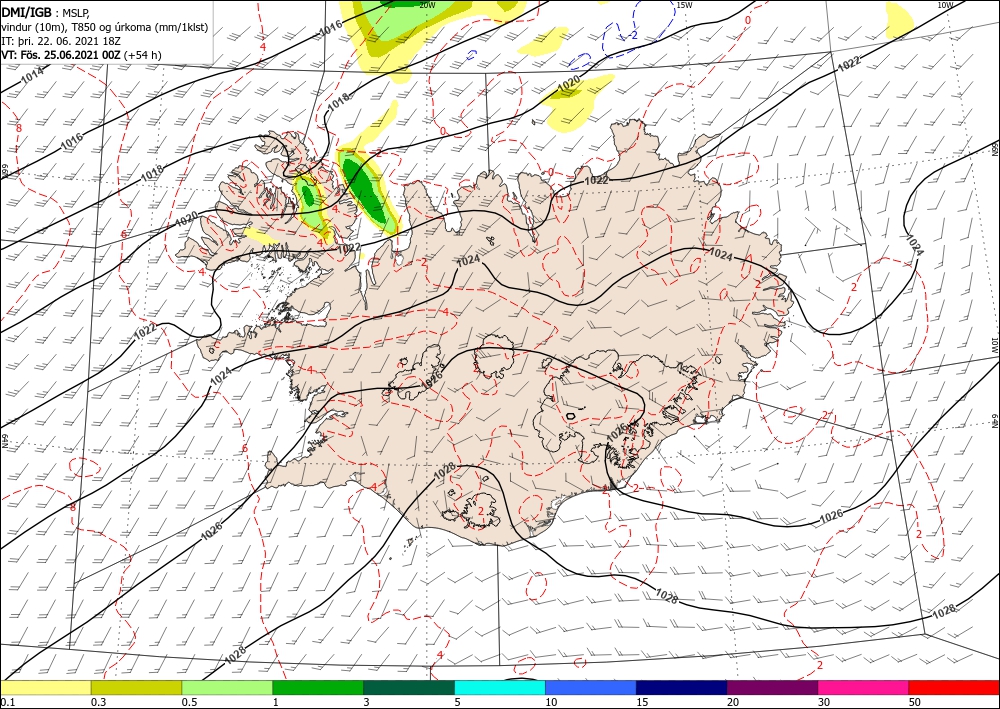This screenshot has width=1000, height=709.
Task: Pick the dark green 3 mm legend swatch
Action: pos(409,688)
